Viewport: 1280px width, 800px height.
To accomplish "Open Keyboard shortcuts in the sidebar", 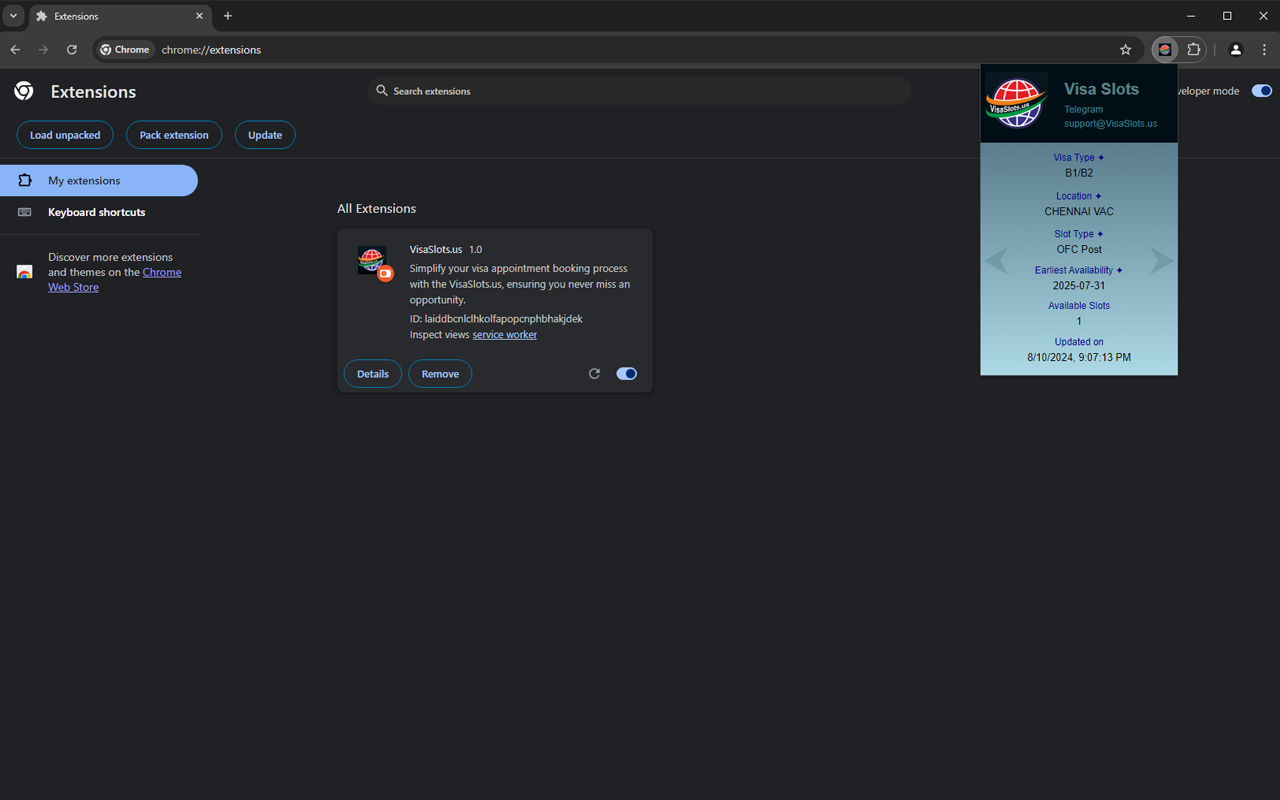I will click(99, 212).
